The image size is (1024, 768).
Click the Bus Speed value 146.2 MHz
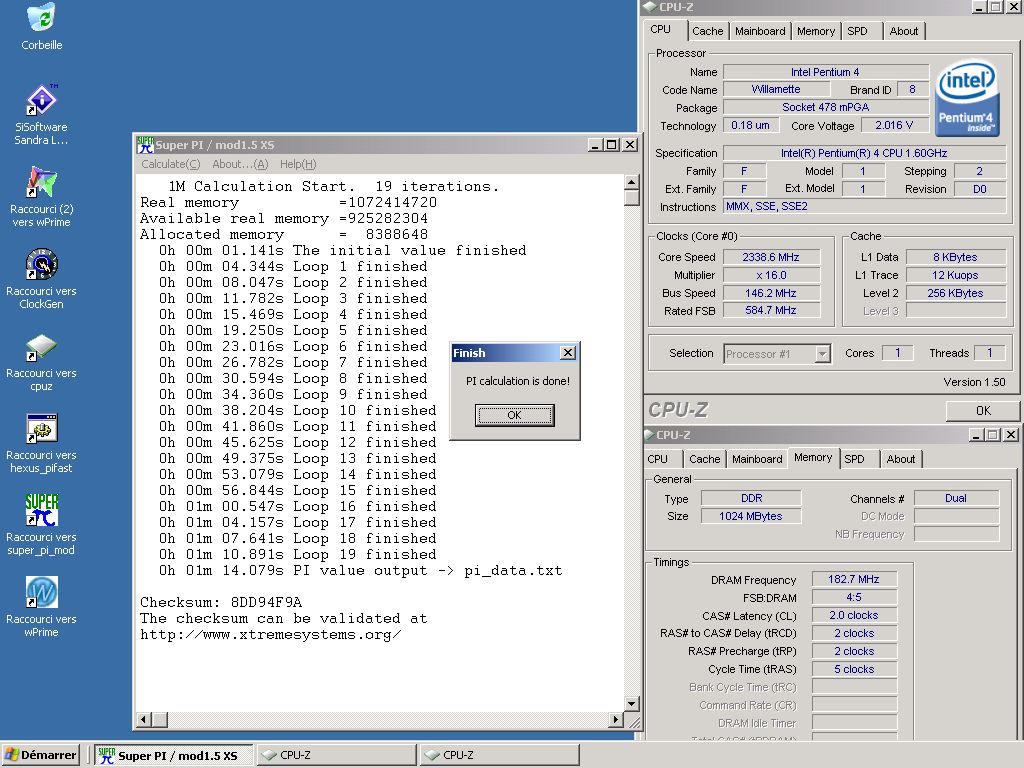[771, 293]
